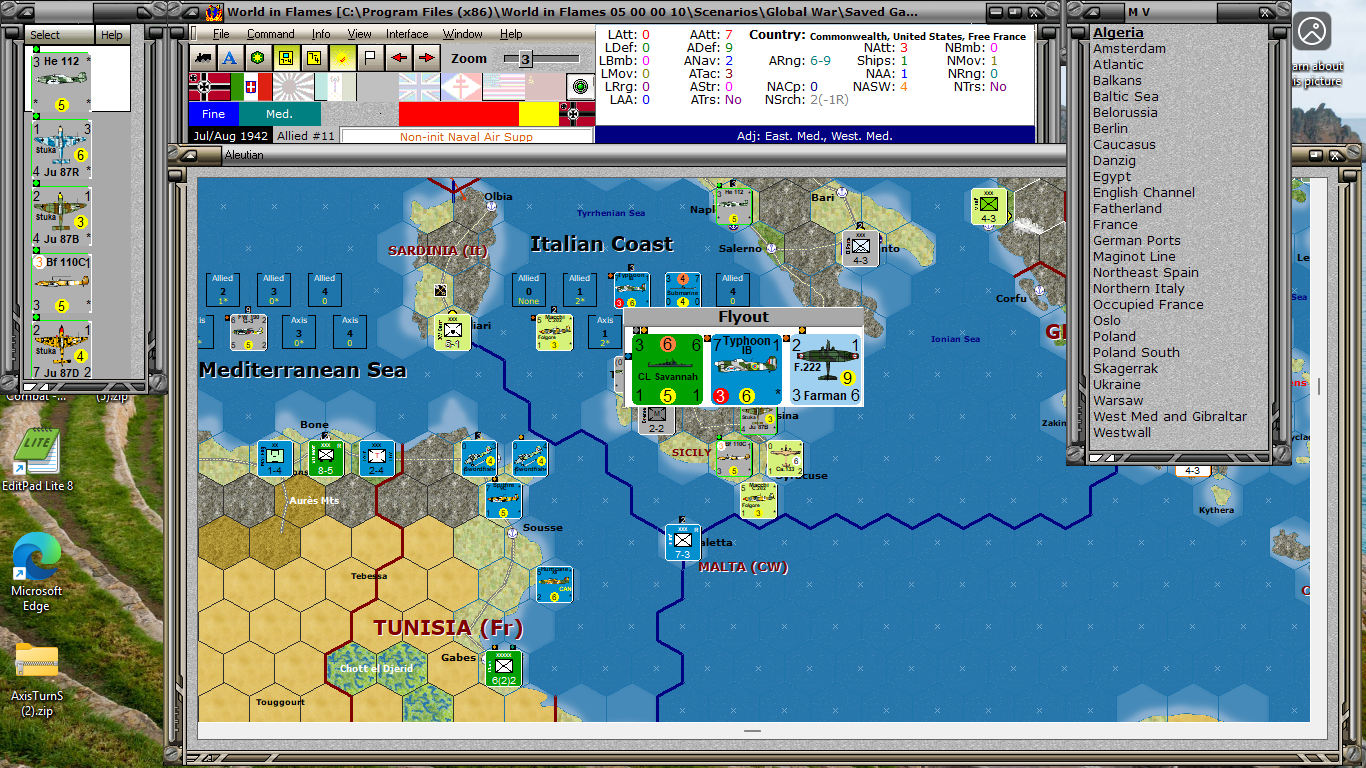Open the main Help menu
This screenshot has height=768, width=1366.
511,34
